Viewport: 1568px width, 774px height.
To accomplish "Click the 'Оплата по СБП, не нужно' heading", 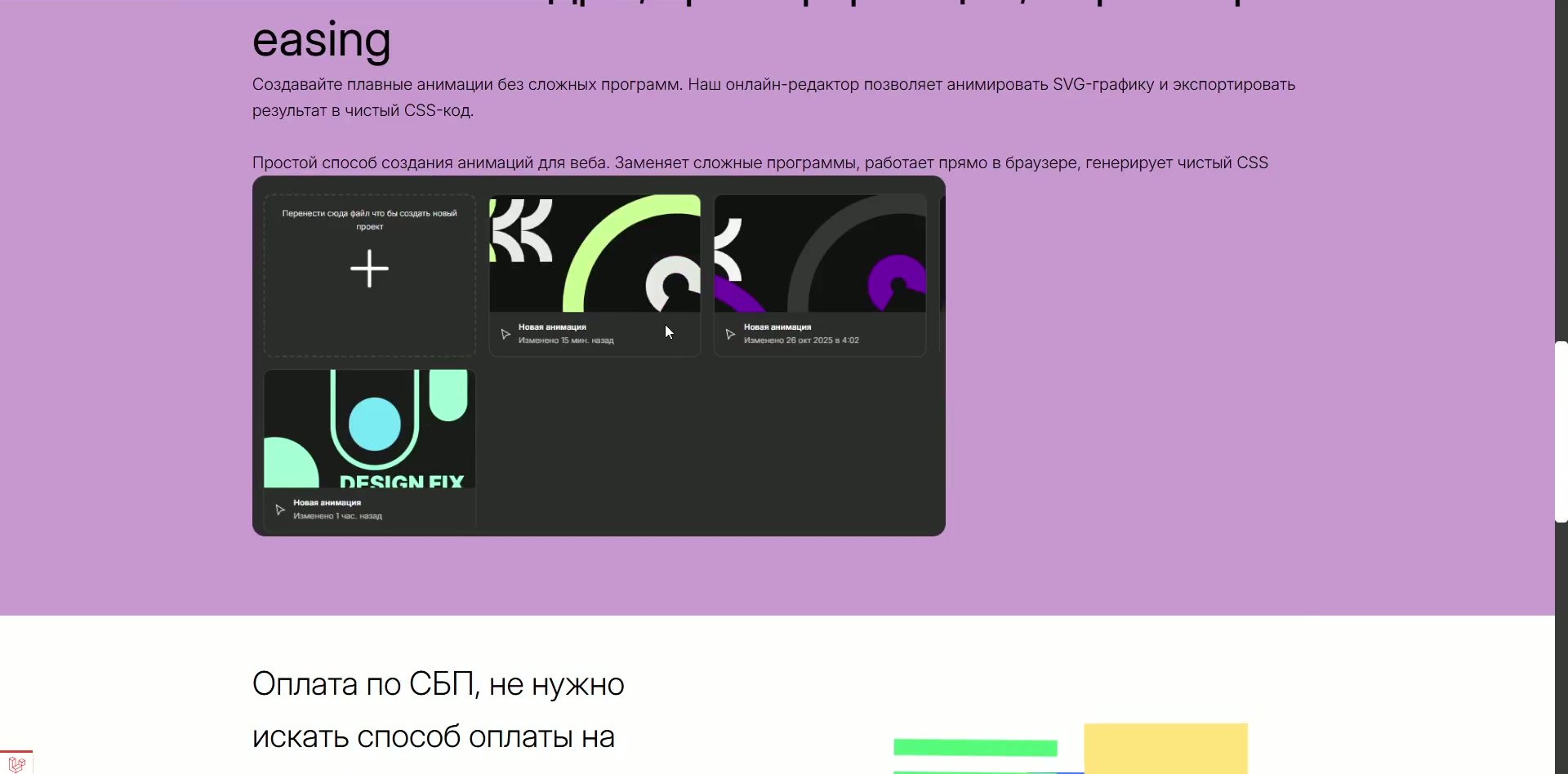I will [438, 684].
